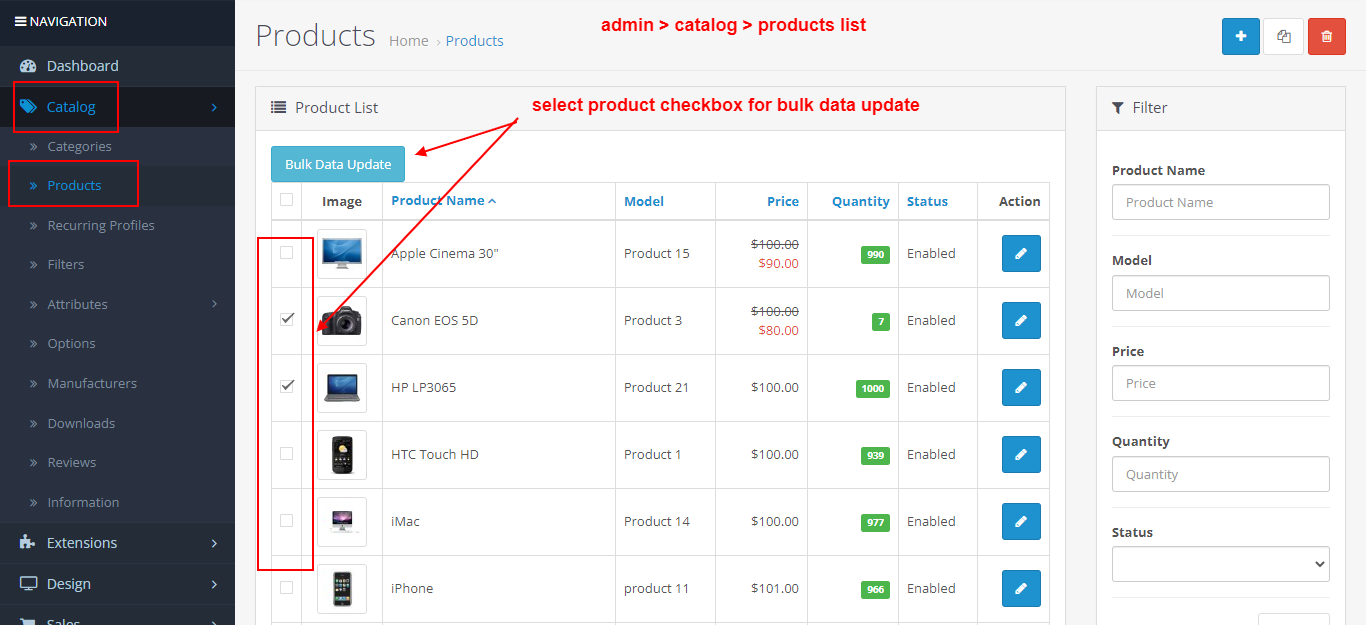
Task: Open Manufacturers in the Catalog menu
Action: 92,384
